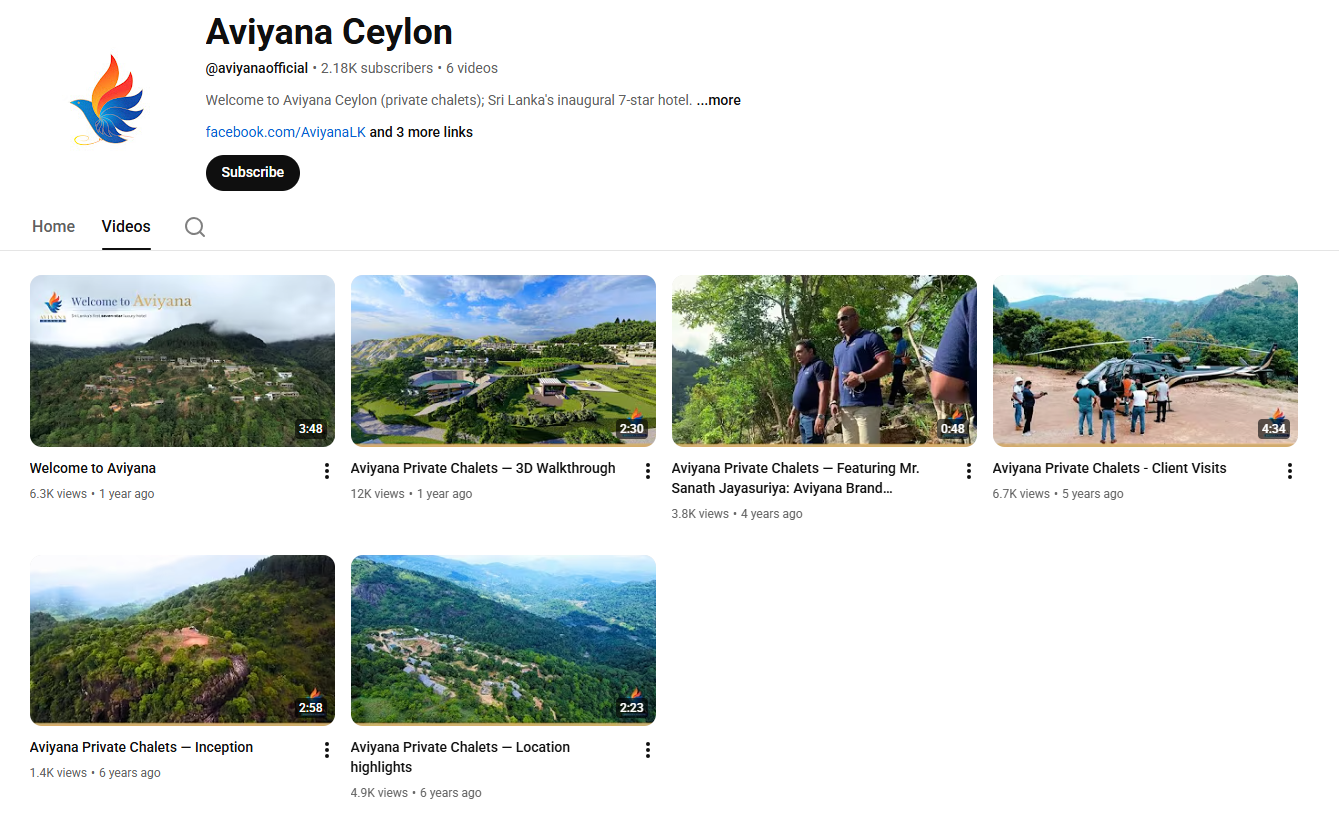The width and height of the screenshot is (1339, 824).
Task: Click '12K views • 1 year ago' metadata
Action: pyautogui.click(x=411, y=494)
